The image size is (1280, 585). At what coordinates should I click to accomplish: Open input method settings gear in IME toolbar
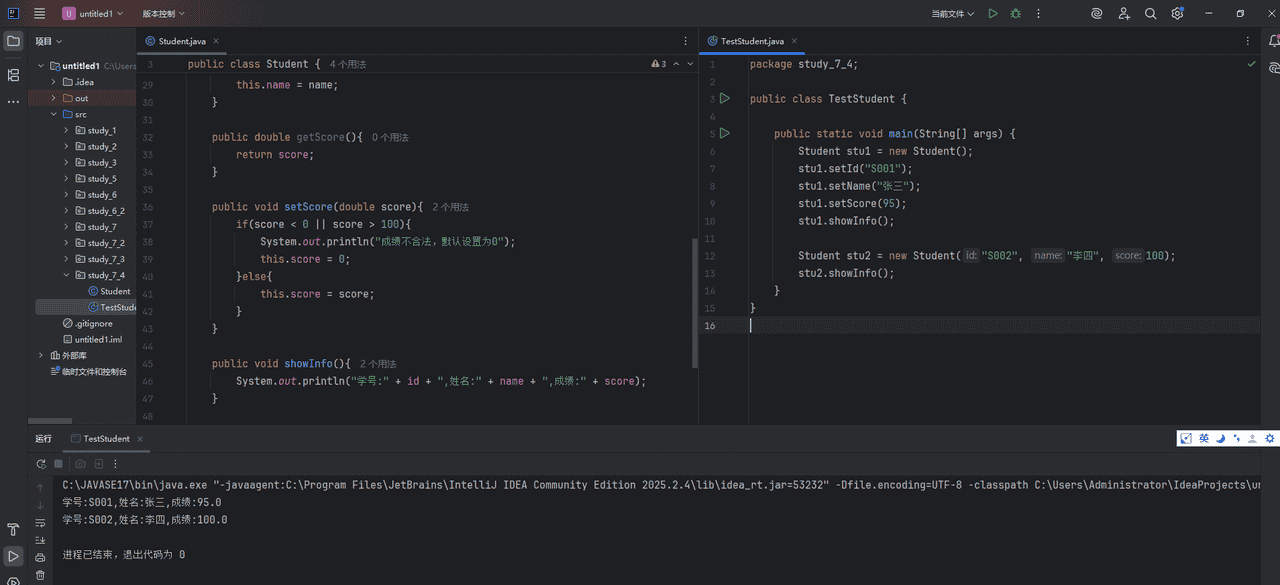click(1269, 438)
